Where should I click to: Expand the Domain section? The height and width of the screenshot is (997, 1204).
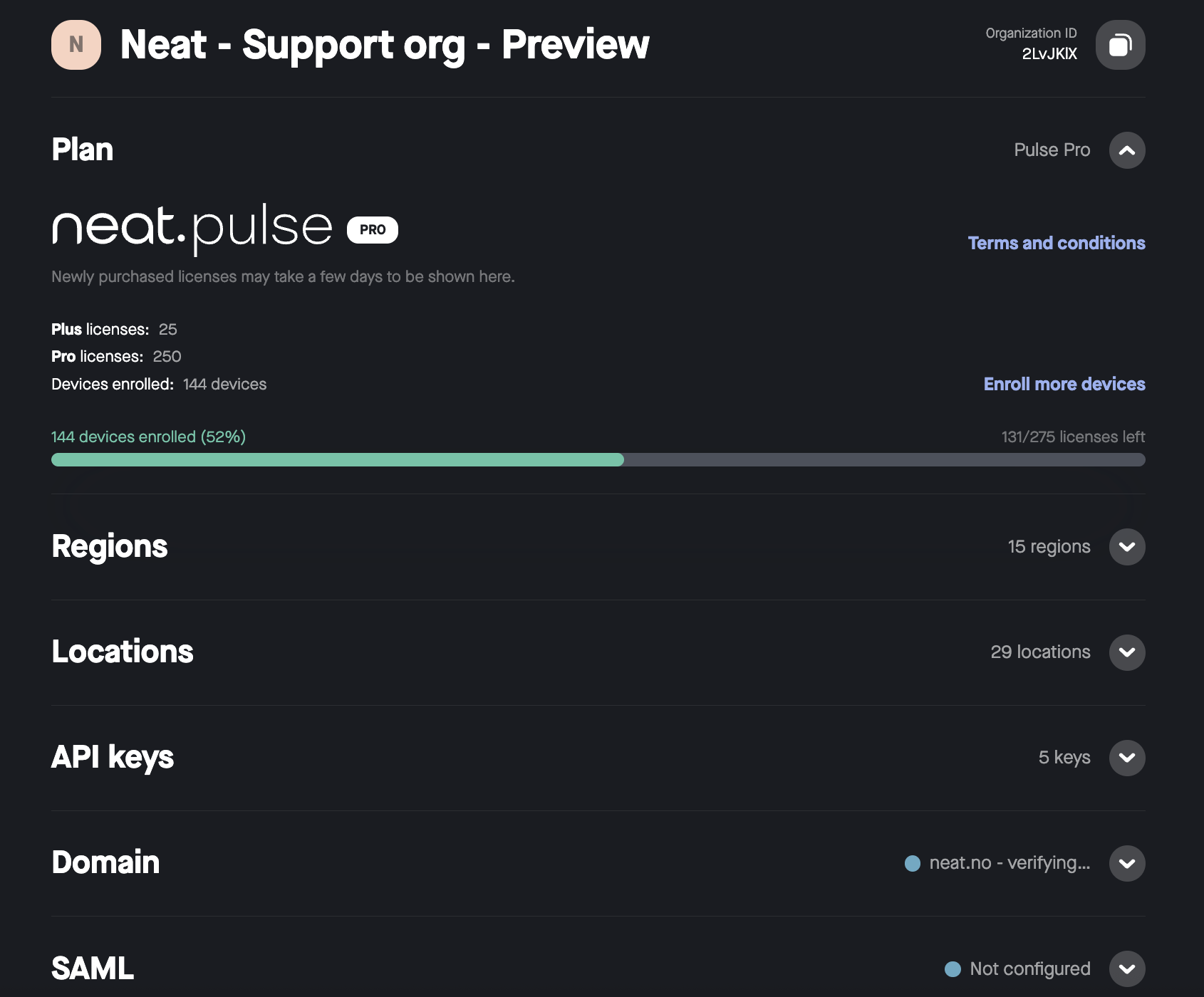(x=1127, y=863)
